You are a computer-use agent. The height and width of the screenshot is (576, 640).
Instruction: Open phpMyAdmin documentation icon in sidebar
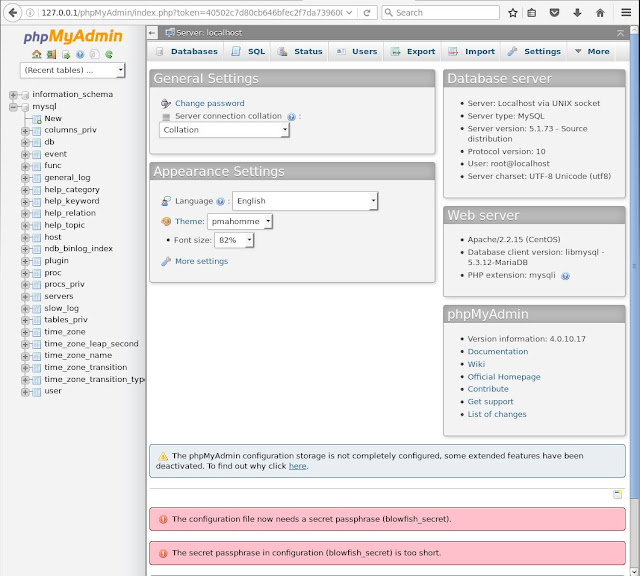(80, 54)
